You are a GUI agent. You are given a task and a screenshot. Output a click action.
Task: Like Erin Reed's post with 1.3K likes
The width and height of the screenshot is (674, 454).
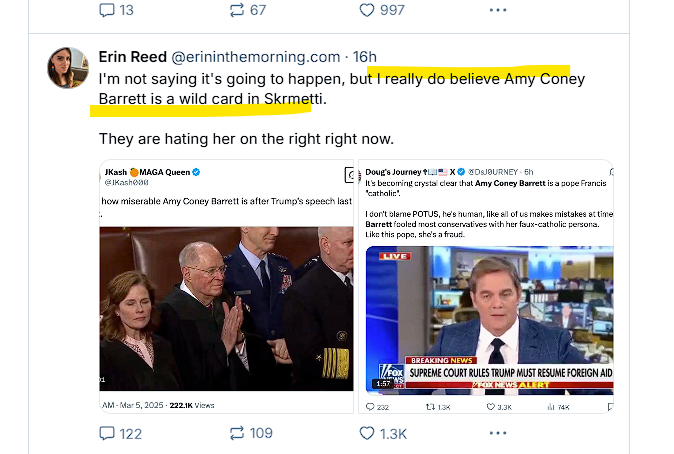point(367,434)
